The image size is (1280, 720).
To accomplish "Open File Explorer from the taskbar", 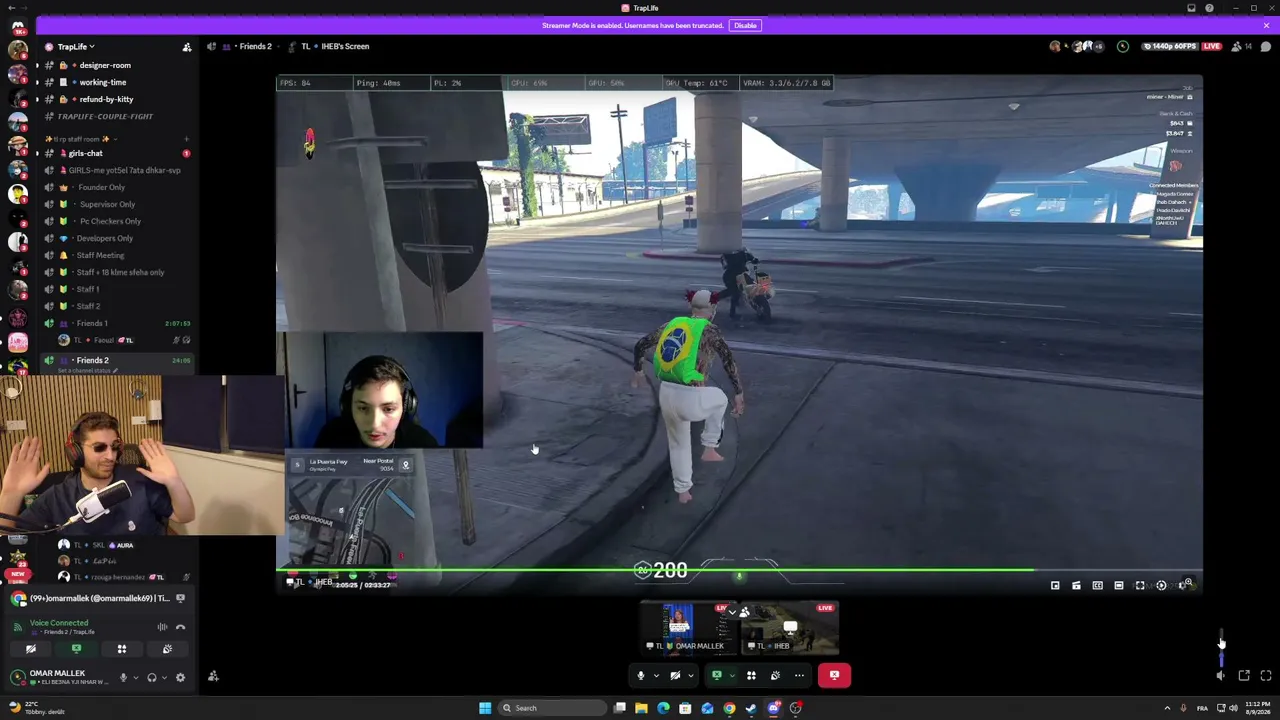I will (x=641, y=708).
